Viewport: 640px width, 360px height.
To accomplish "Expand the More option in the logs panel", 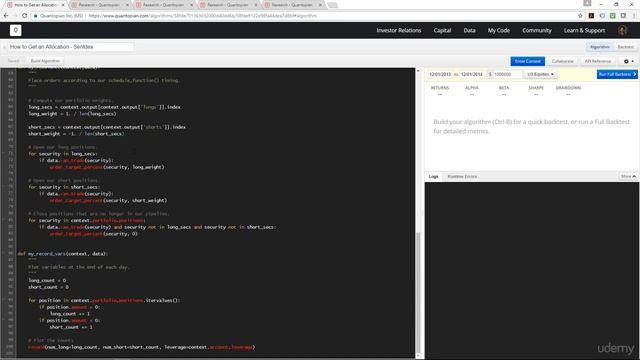I will pyautogui.click(x=628, y=176).
